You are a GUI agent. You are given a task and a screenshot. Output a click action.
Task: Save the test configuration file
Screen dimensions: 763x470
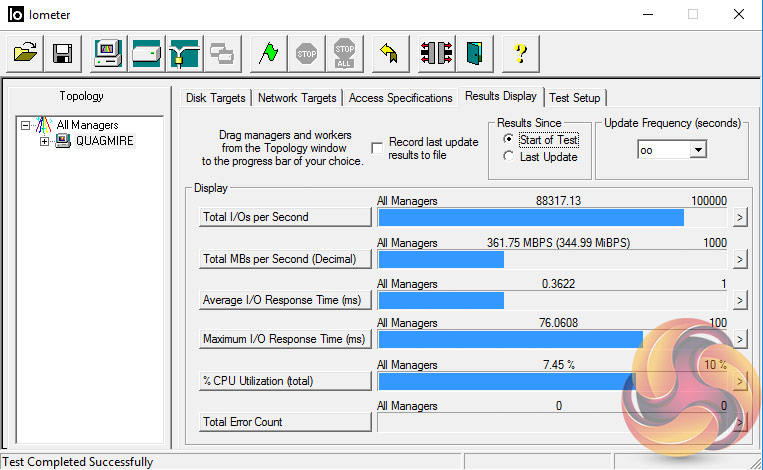63,53
